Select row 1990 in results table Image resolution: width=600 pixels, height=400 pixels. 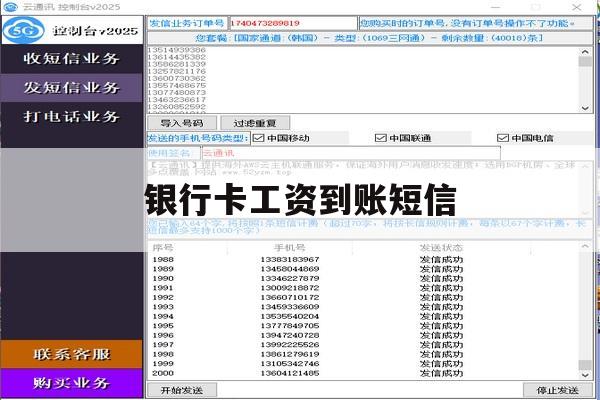[x=364, y=278]
